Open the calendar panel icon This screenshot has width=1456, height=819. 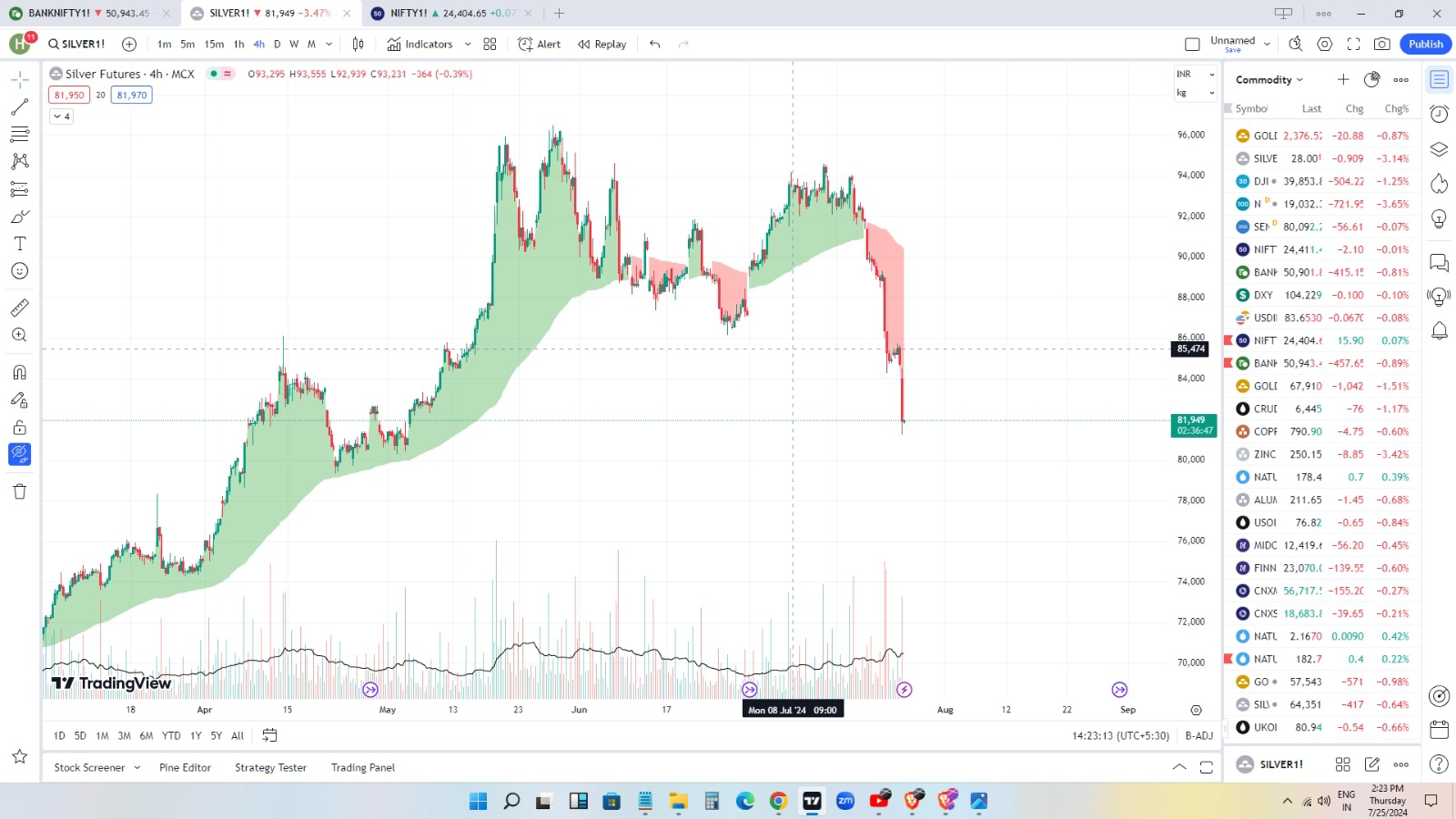[x=1439, y=729]
